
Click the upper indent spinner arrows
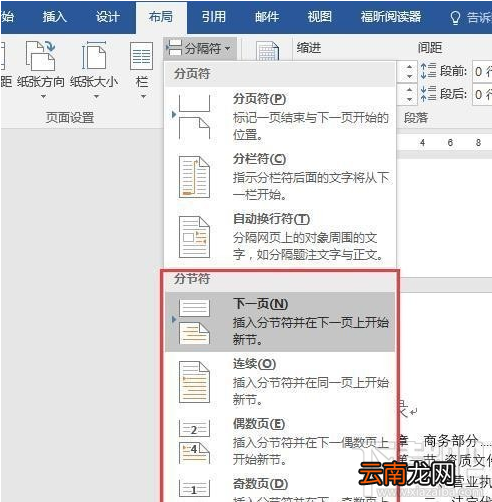(x=409, y=71)
